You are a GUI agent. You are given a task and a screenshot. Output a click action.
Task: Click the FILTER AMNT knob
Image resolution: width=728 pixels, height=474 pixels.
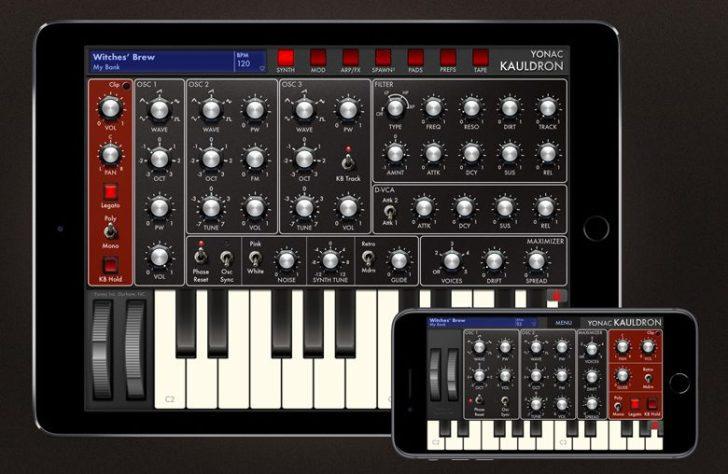click(x=395, y=153)
